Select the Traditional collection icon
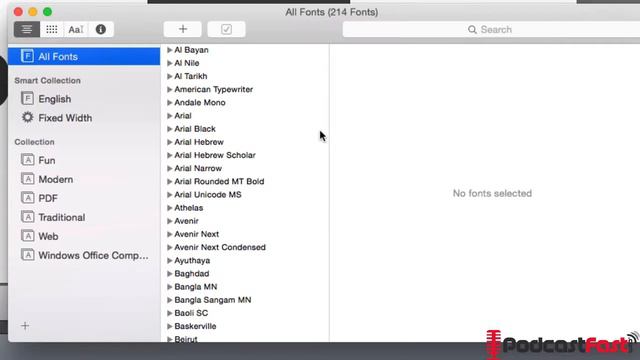Screen dimensions: 640x360 tap(27, 217)
